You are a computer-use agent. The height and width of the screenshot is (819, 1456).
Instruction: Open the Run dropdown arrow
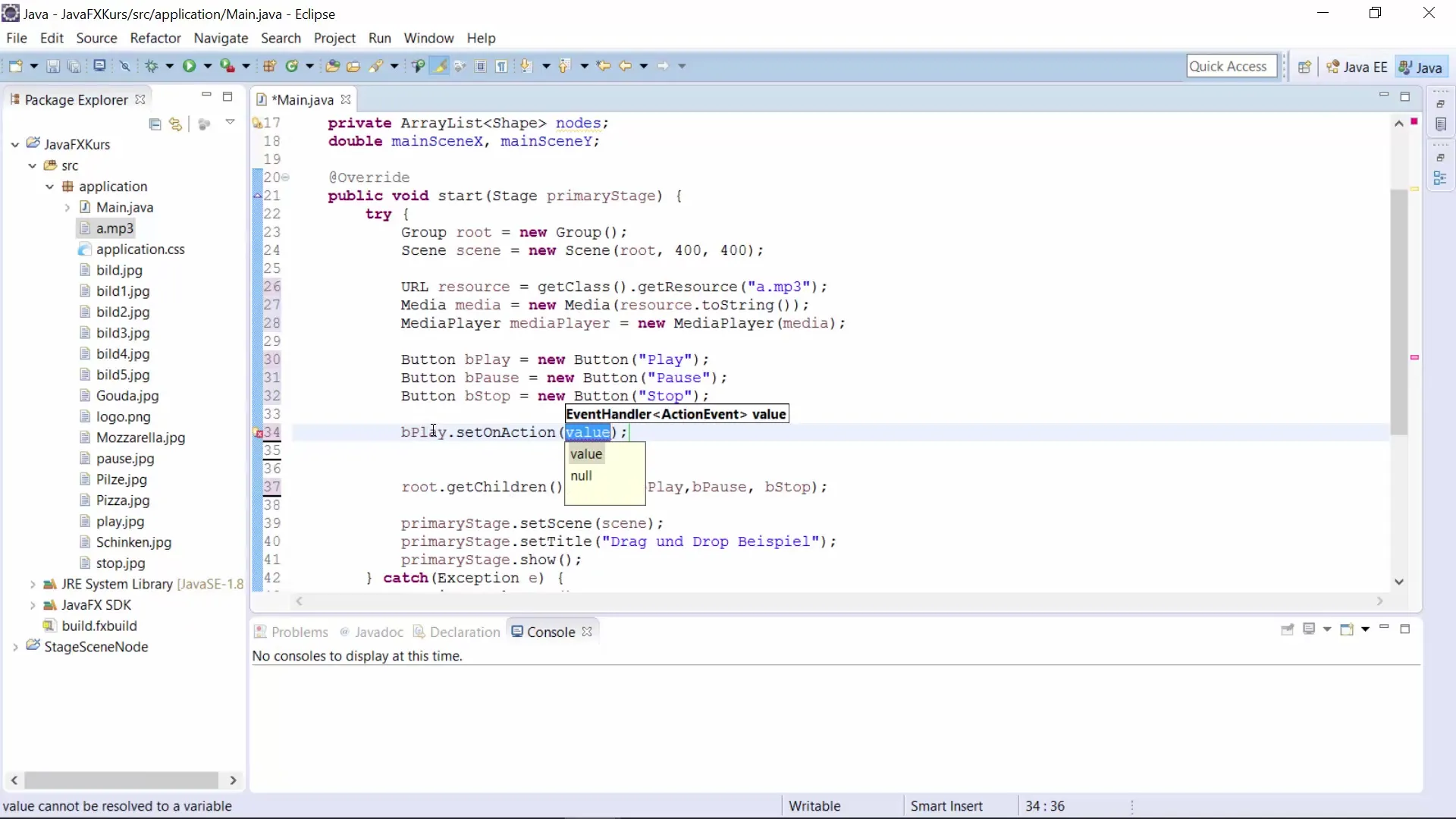click(207, 67)
